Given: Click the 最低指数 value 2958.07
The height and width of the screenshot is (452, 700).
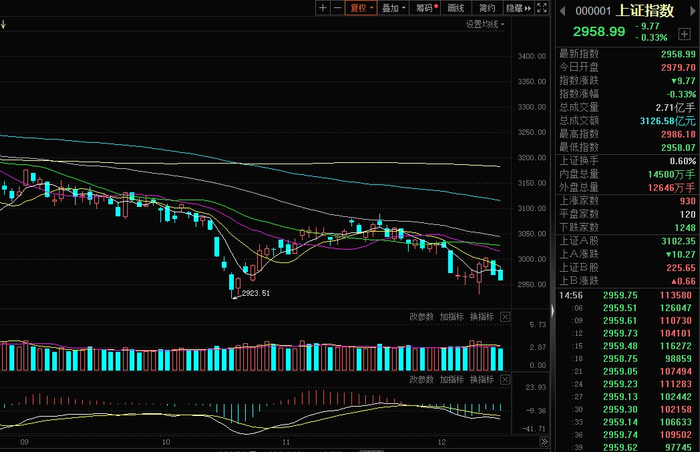Looking at the screenshot, I should click(678, 147).
